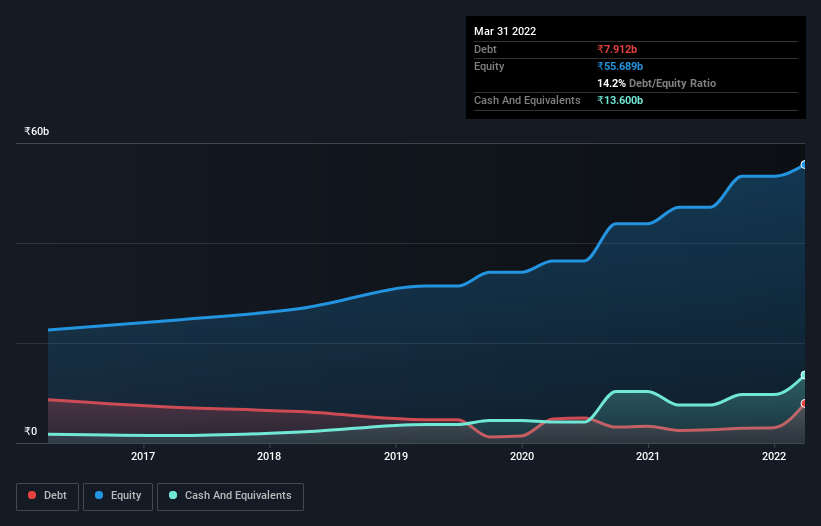821x526 pixels.
Task: Click the 2017 x-axis label
Action: click(143, 456)
